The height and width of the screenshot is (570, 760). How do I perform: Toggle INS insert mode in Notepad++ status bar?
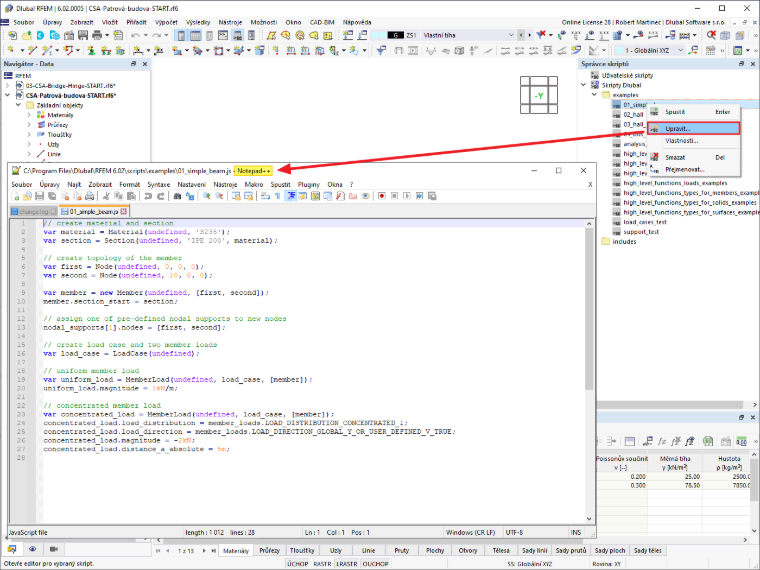[576, 532]
